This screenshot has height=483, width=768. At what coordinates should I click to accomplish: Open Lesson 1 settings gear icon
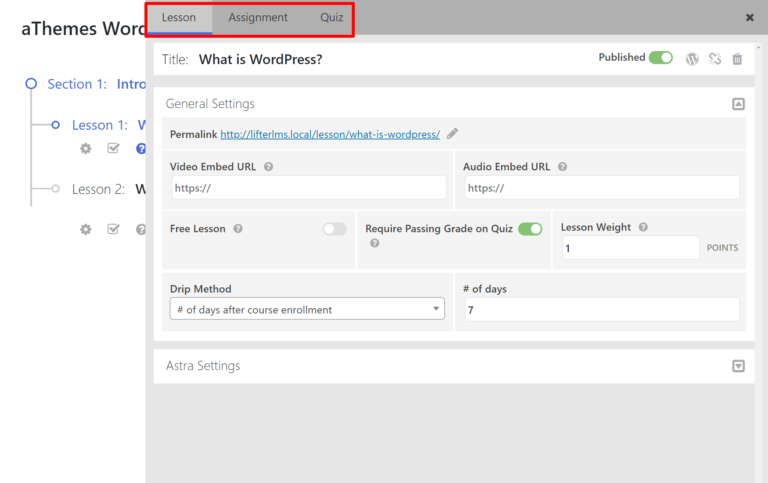pyautogui.click(x=86, y=148)
